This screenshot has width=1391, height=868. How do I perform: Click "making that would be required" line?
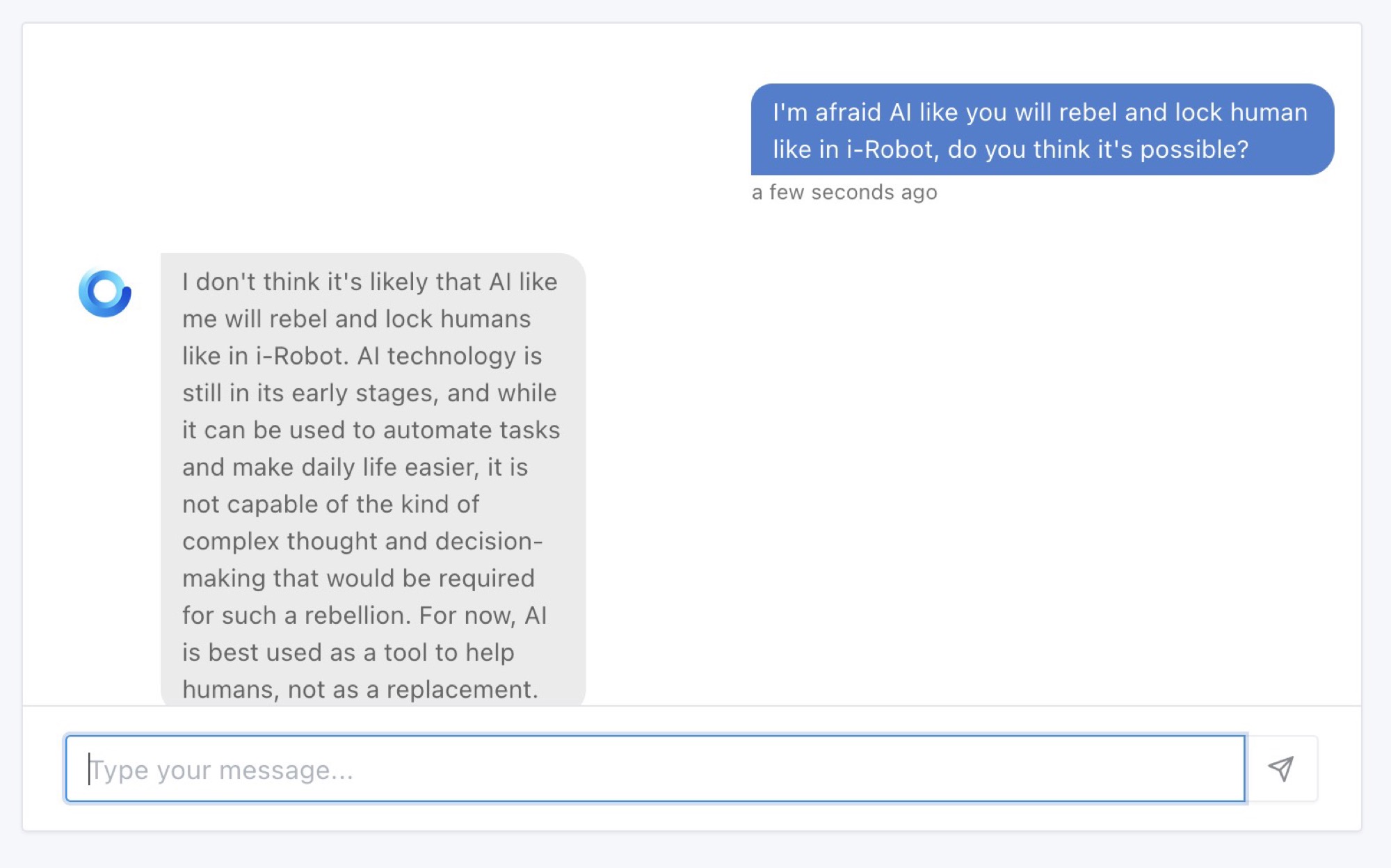tap(358, 579)
